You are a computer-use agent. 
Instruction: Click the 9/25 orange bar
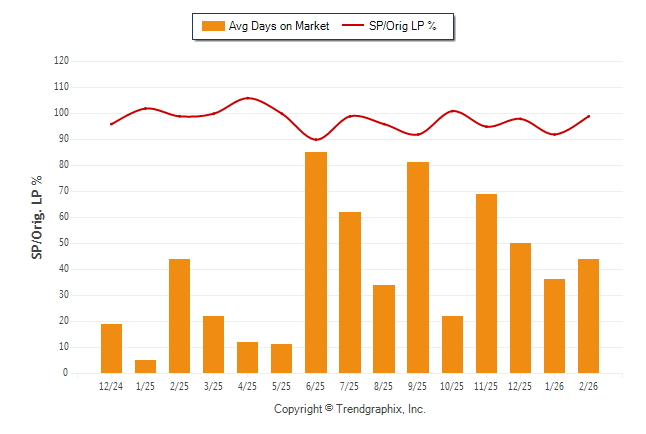418,267
